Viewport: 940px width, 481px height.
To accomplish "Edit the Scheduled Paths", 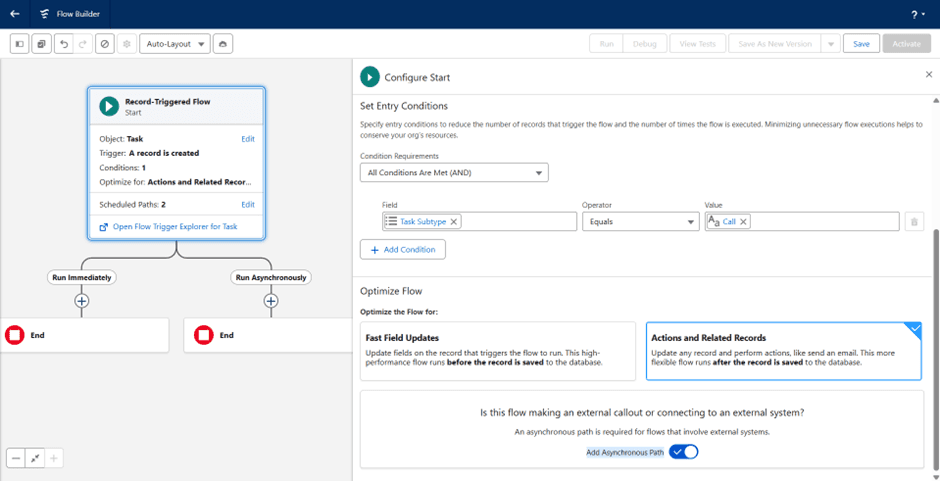I will pyautogui.click(x=248, y=205).
